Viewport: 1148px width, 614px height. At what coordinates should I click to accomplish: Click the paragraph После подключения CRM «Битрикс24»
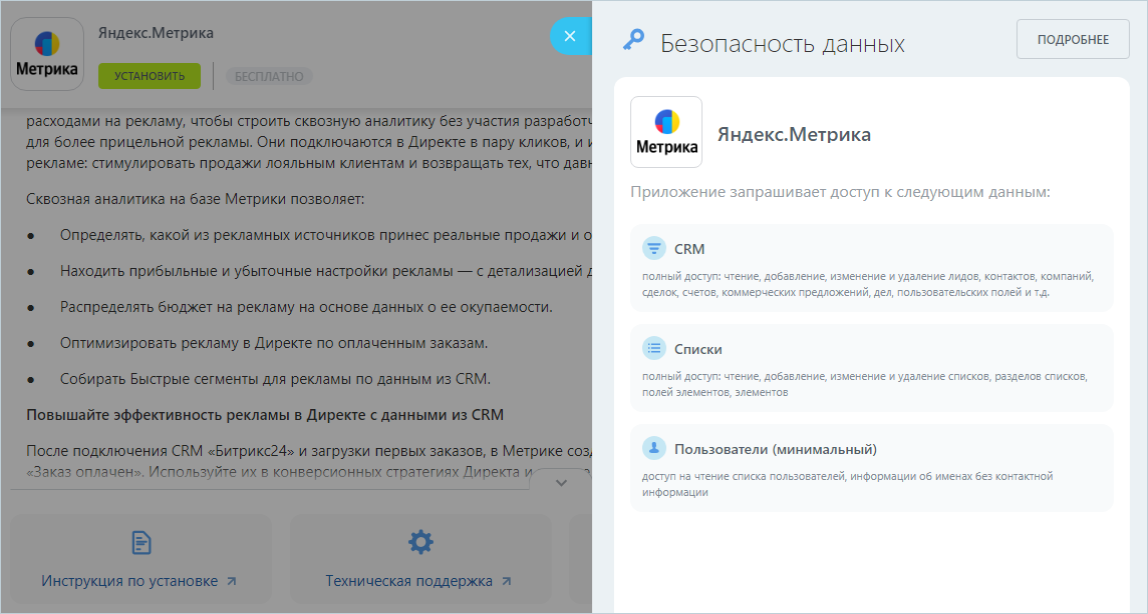pos(309,461)
